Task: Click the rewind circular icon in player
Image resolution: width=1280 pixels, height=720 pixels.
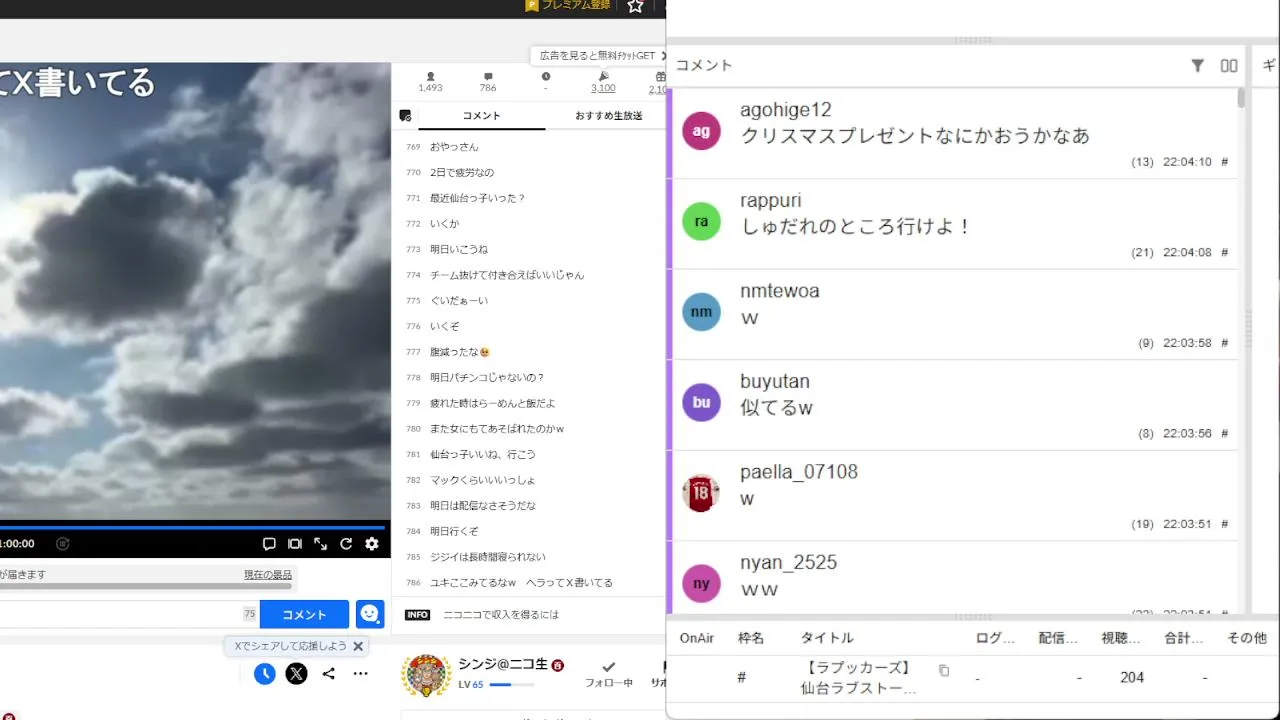Action: tap(63, 544)
